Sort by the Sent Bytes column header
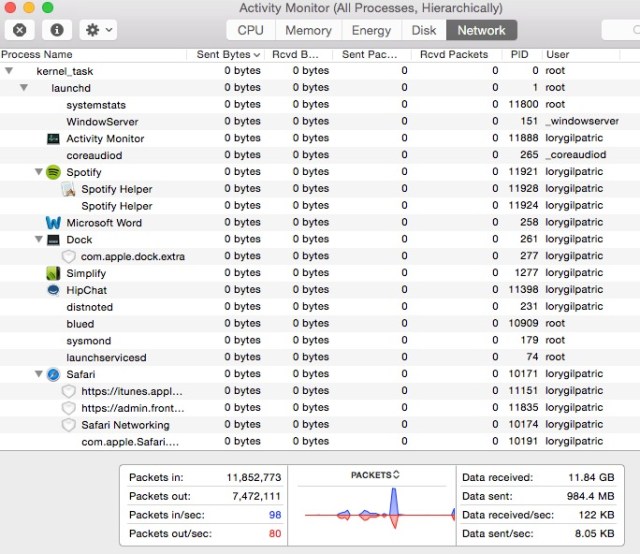 coord(225,55)
